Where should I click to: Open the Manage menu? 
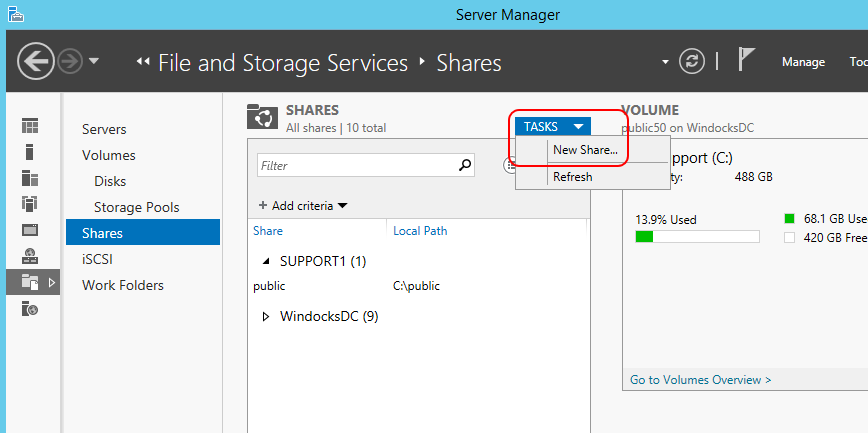click(x=803, y=62)
